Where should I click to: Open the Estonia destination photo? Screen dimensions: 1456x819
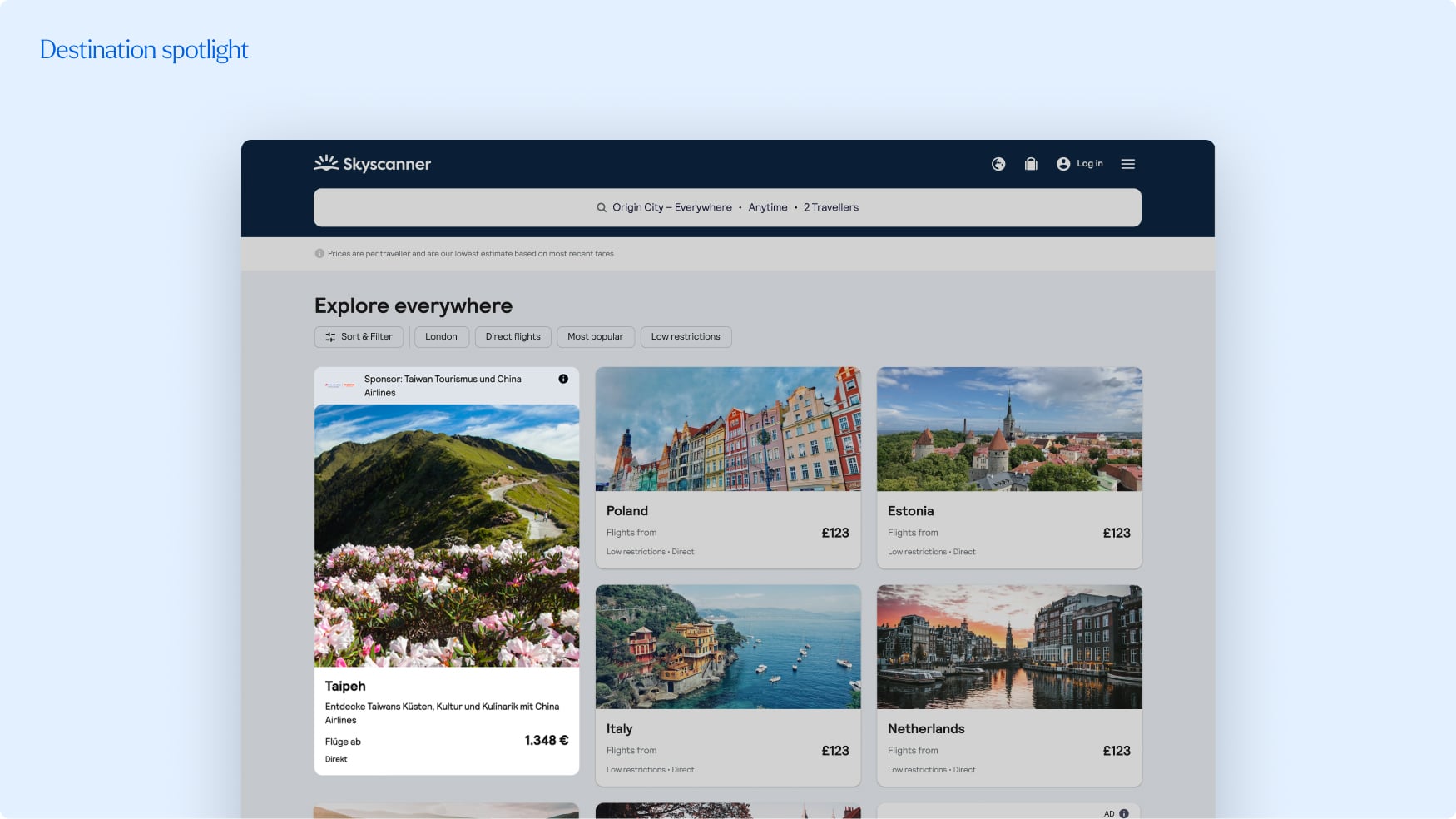[x=1009, y=429]
